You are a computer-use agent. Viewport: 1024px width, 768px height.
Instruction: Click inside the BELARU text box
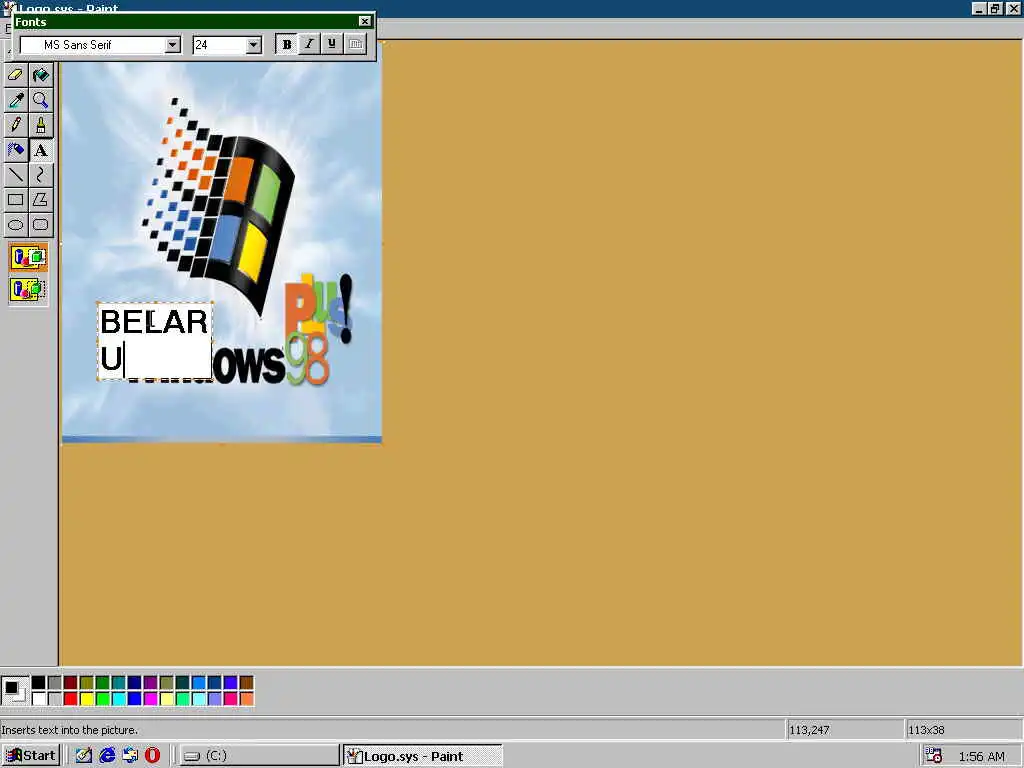pos(155,341)
